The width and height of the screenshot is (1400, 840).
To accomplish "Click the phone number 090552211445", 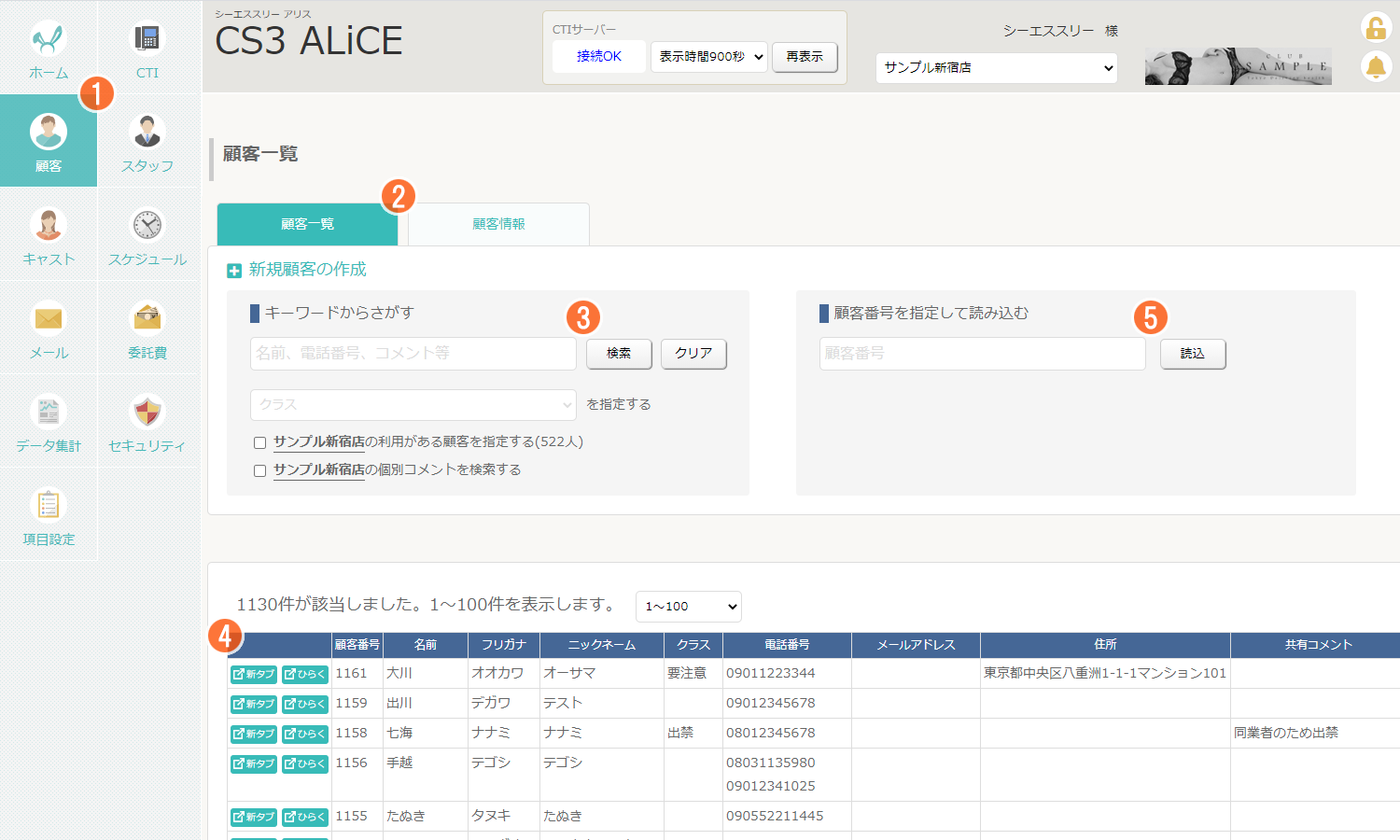I will [775, 816].
